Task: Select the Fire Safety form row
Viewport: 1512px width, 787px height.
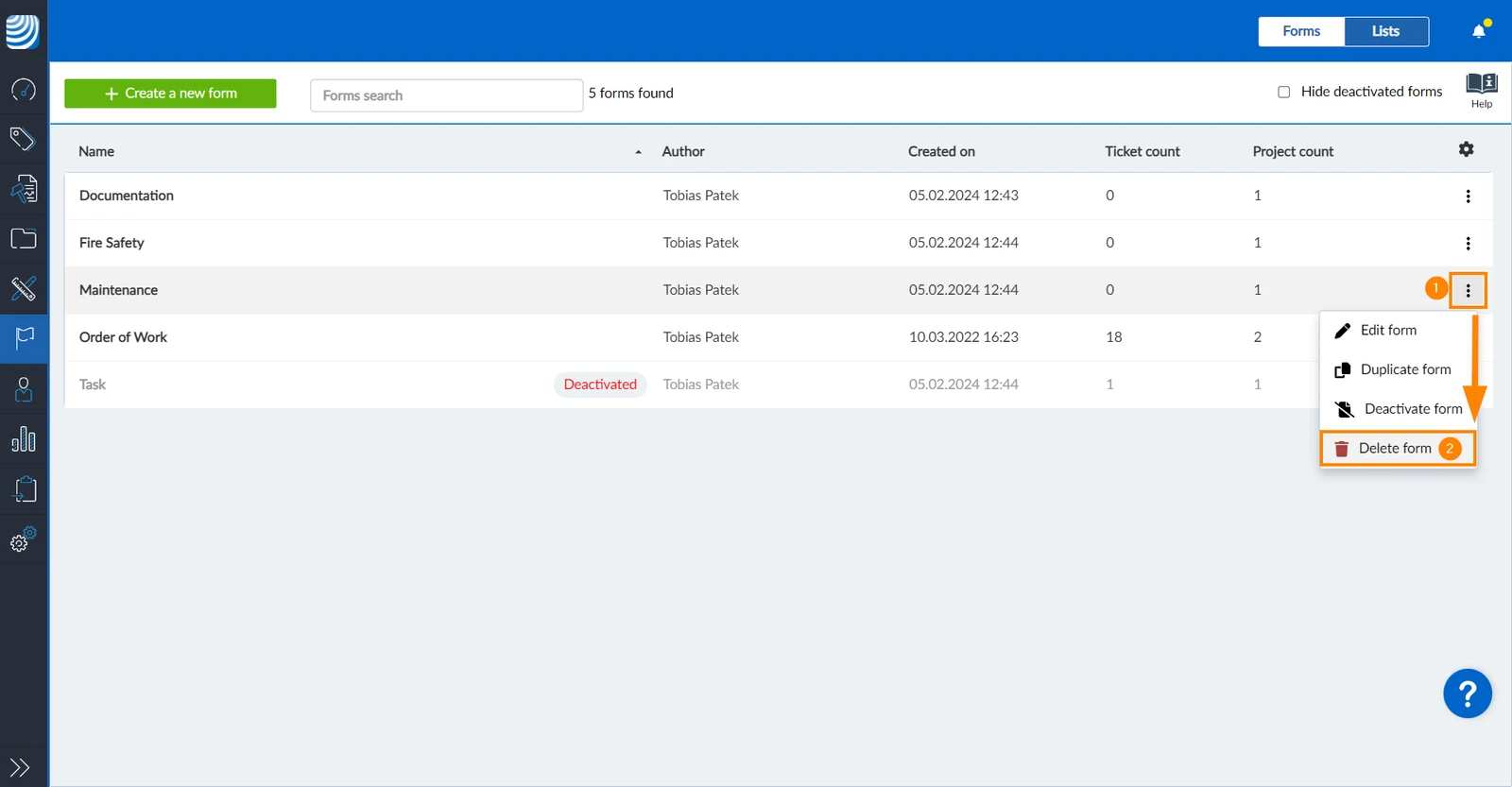Action: pos(779,243)
